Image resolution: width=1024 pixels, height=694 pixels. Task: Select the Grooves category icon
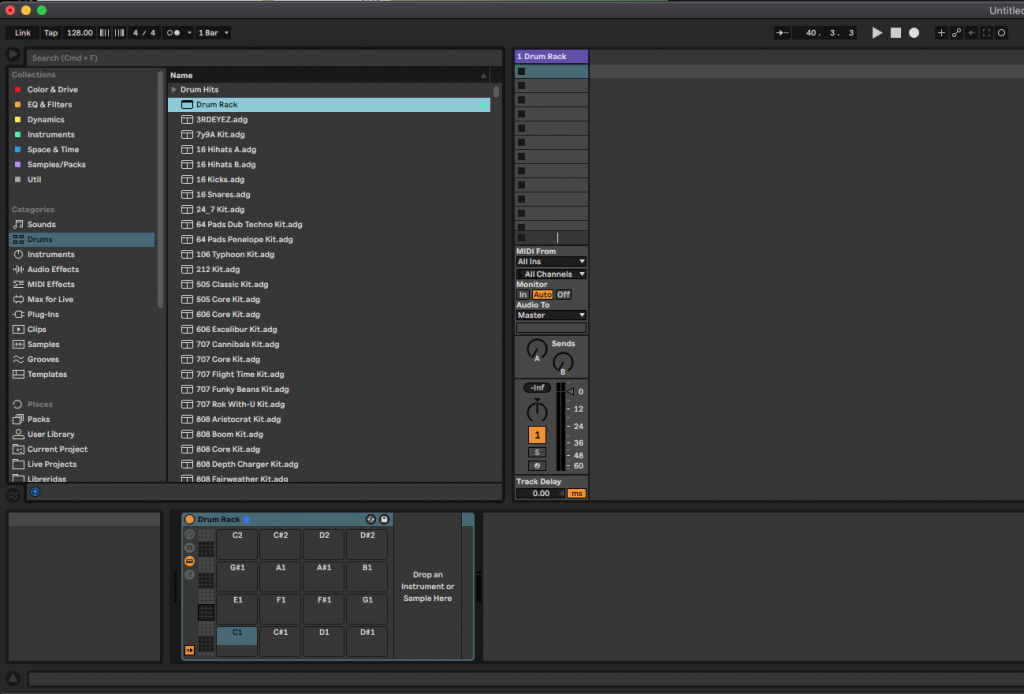point(18,359)
